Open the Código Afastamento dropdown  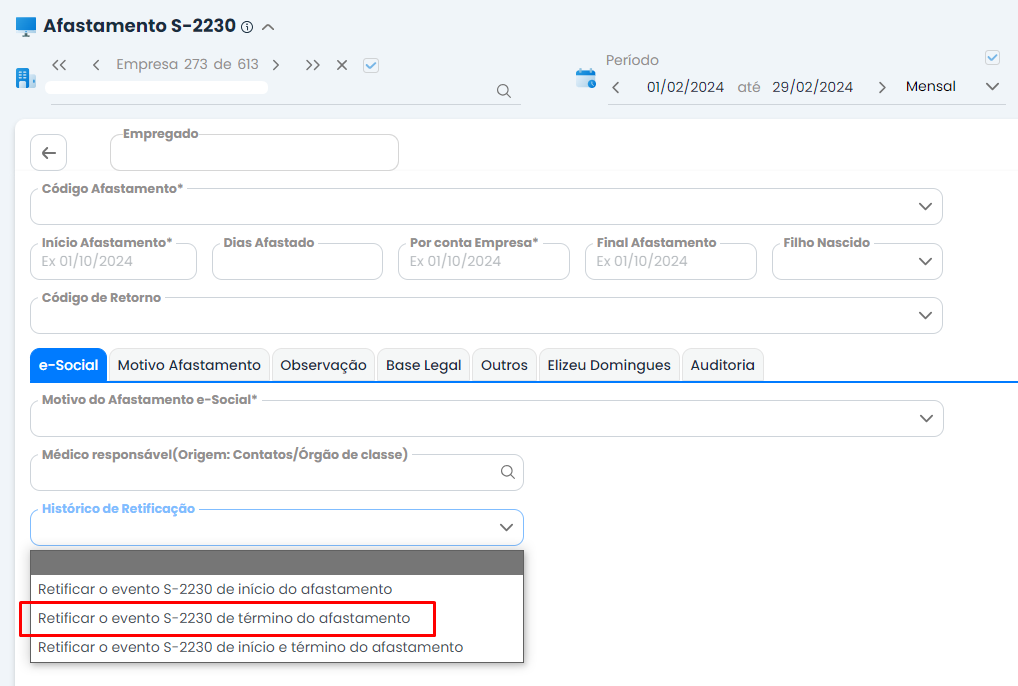[x=927, y=206]
